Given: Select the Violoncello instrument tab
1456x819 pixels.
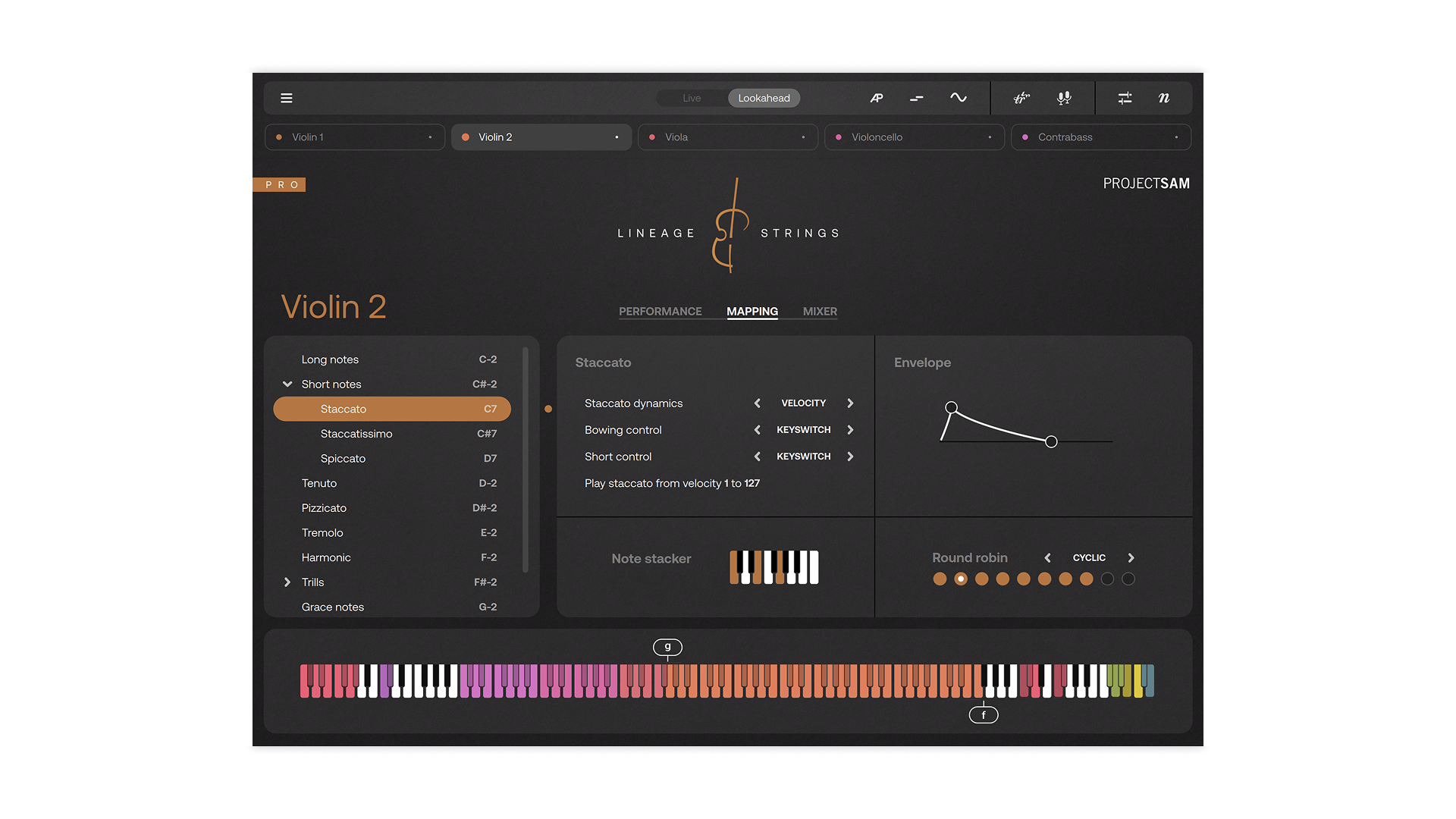Looking at the screenshot, I should click(x=915, y=137).
